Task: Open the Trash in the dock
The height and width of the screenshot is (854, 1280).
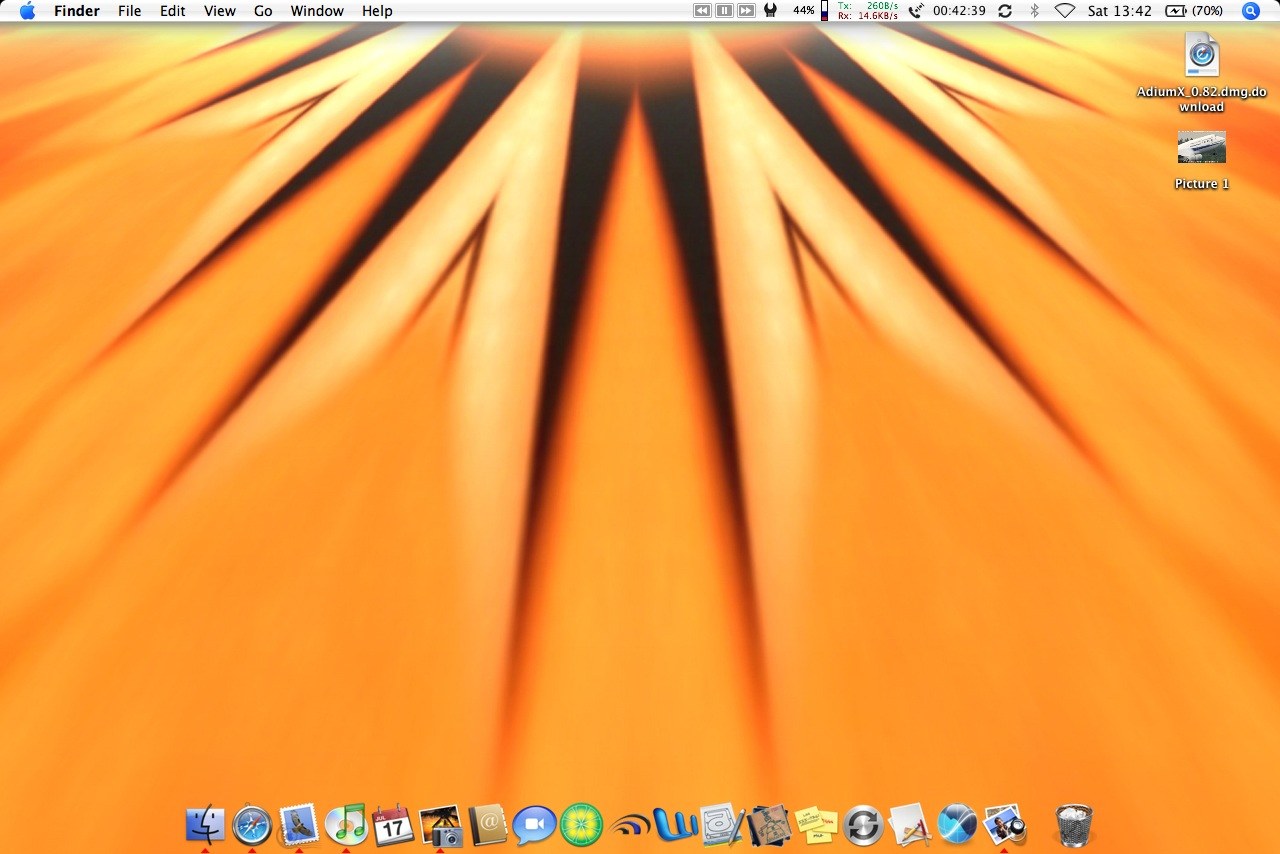Action: [1074, 825]
